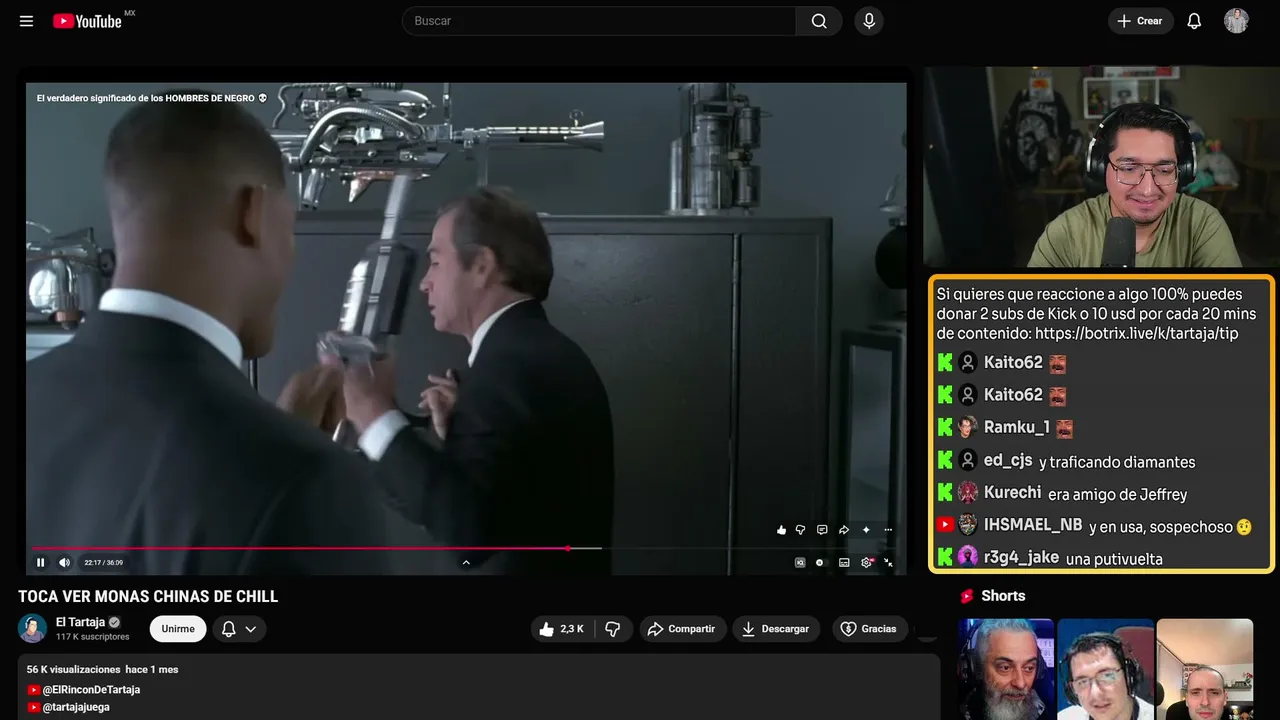
Task: Open the notifications bell in the header
Action: (x=1194, y=21)
